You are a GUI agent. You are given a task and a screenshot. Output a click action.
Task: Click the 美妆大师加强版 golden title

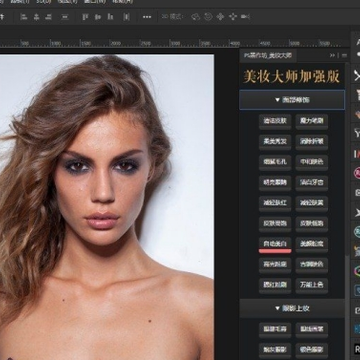pyautogui.click(x=291, y=76)
